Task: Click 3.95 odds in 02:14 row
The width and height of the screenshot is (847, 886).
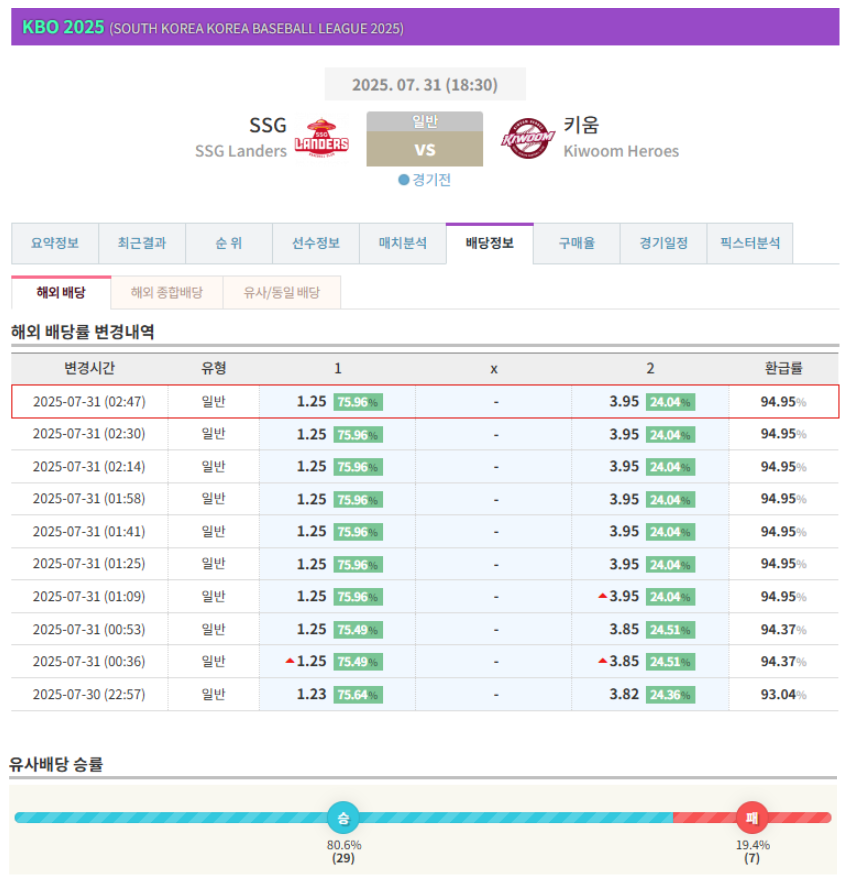Action: [x=624, y=467]
